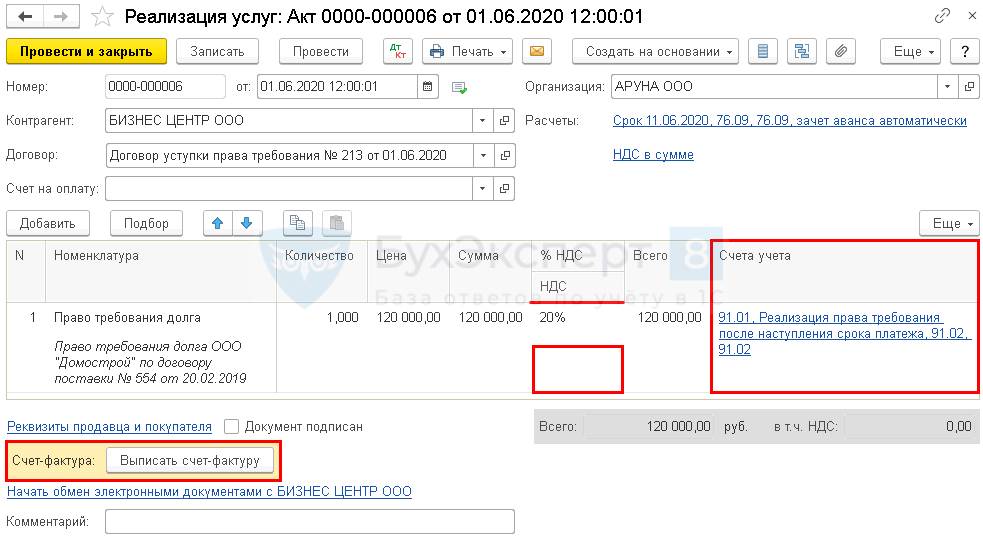983x536 pixels.
Task: Open Счет на оплату record icon
Action: (505, 188)
